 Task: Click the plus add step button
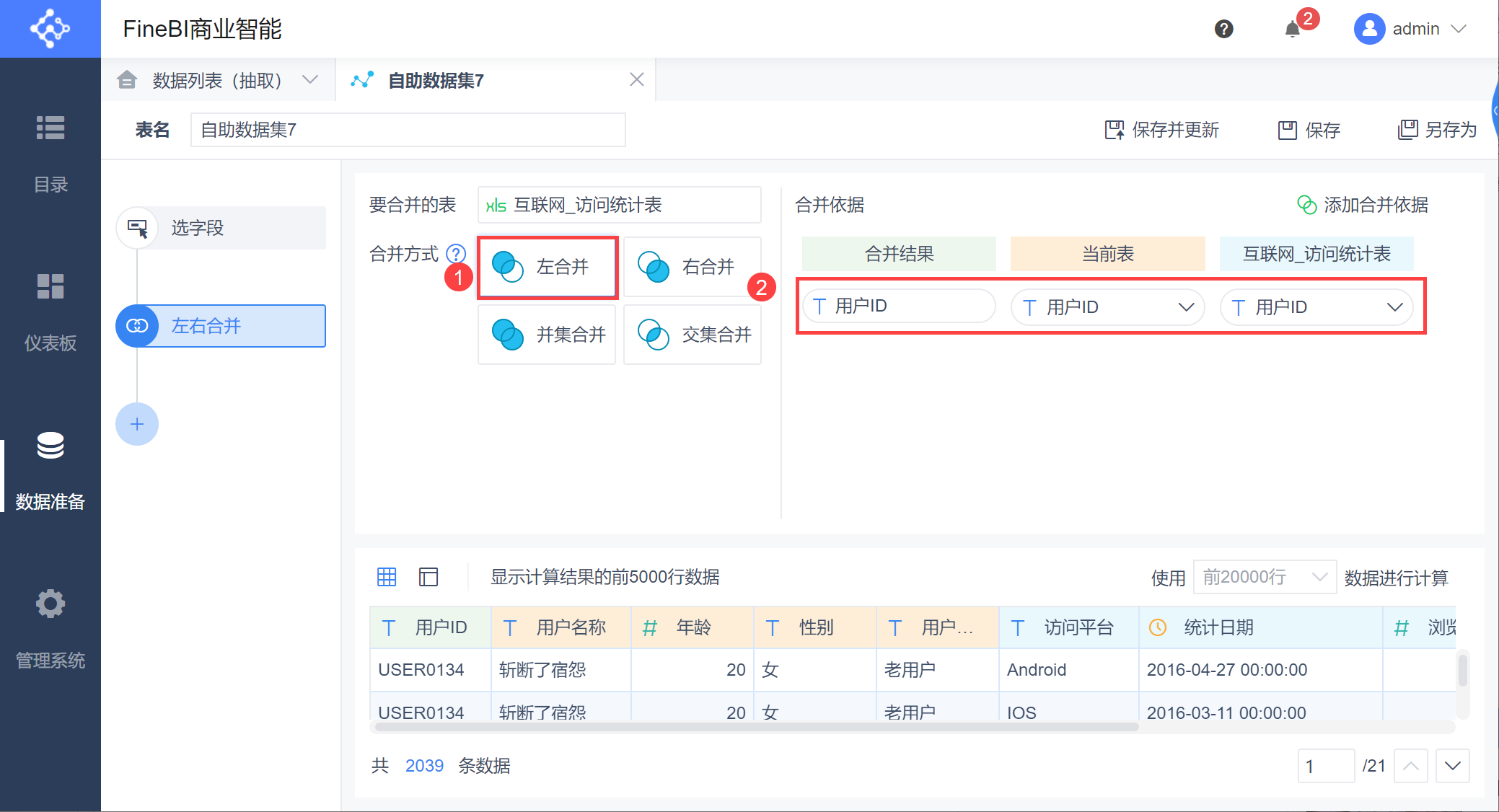point(137,424)
